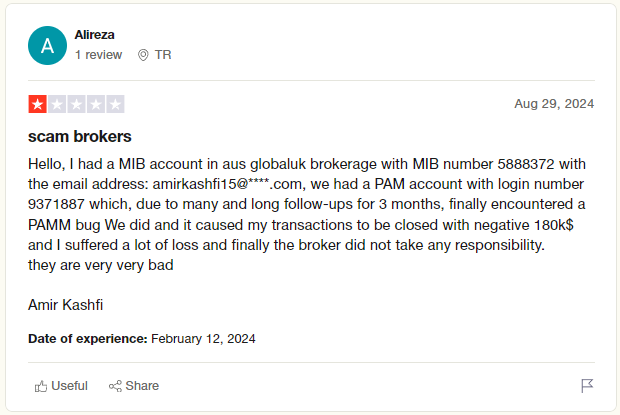Click the 'Date of experience' bold label
Image resolution: width=620 pixels, height=415 pixels.
[88, 339]
